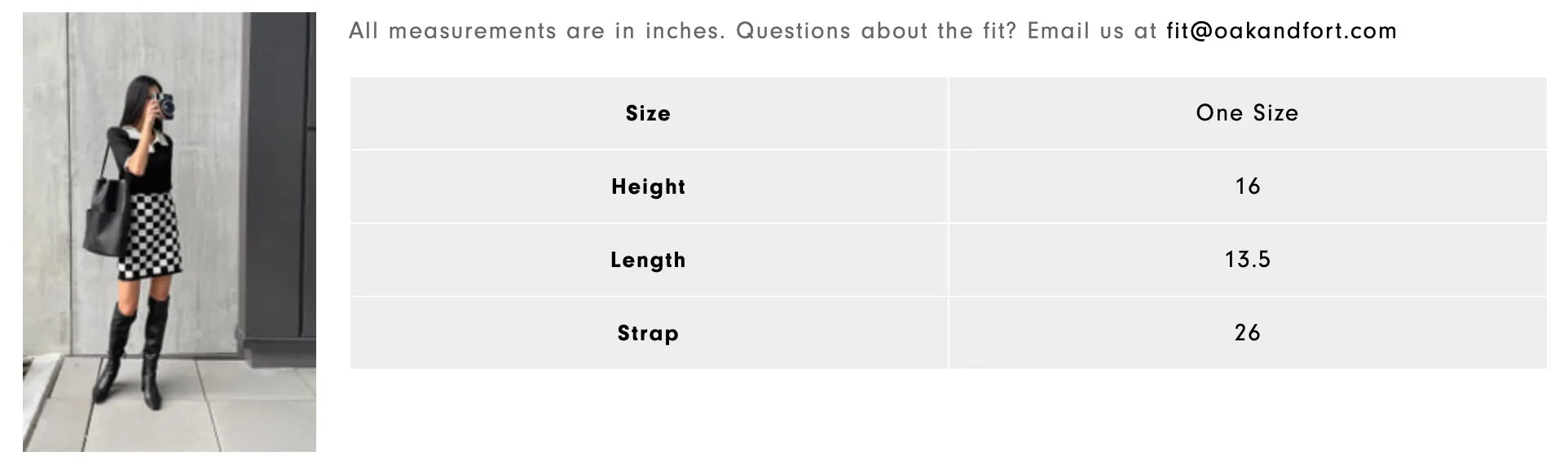
Task: Open the model outfit photo thumbnail
Action: click(x=170, y=232)
